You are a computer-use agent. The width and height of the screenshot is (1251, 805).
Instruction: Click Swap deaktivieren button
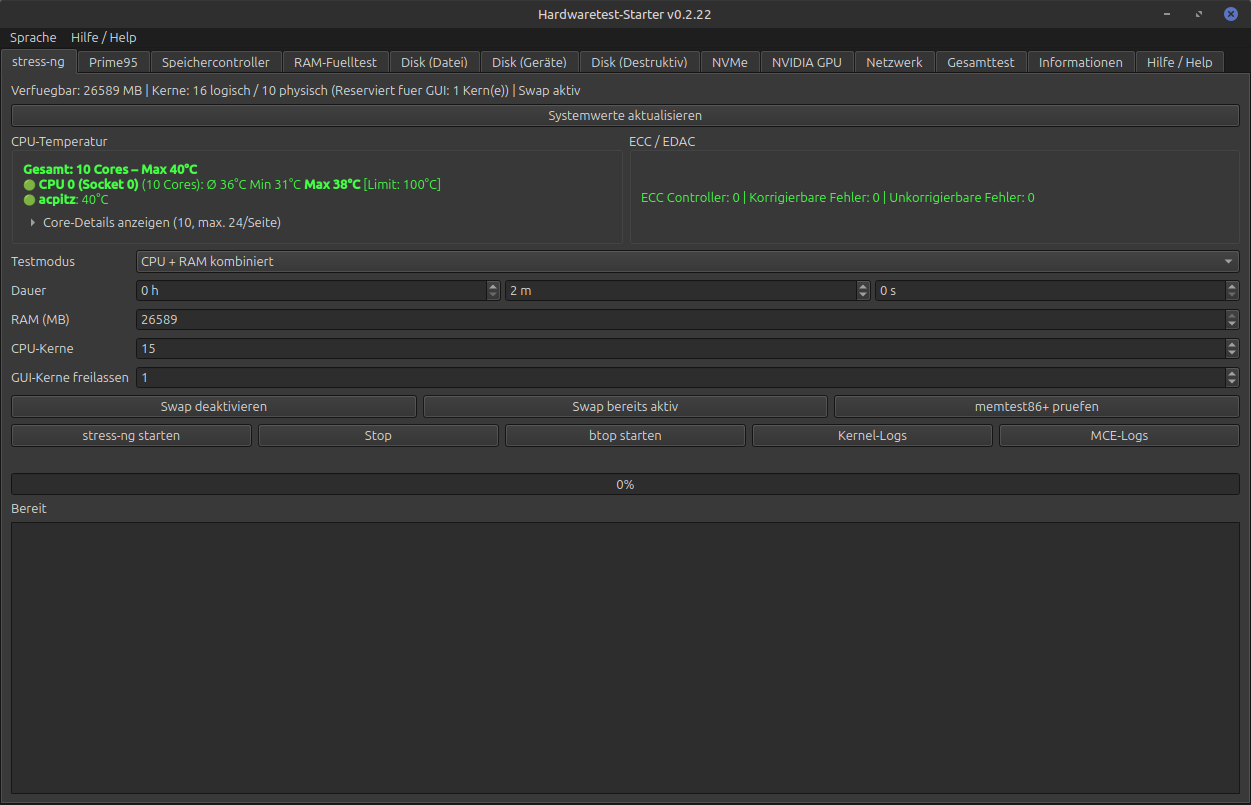tap(214, 407)
